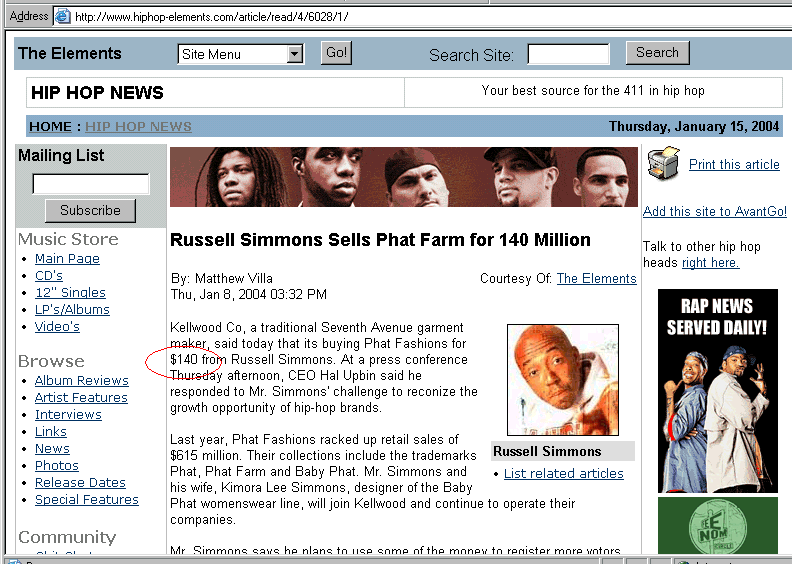Click the 'HIP HOP NEWS' section heading
The height and width of the screenshot is (564, 792).
[97, 92]
